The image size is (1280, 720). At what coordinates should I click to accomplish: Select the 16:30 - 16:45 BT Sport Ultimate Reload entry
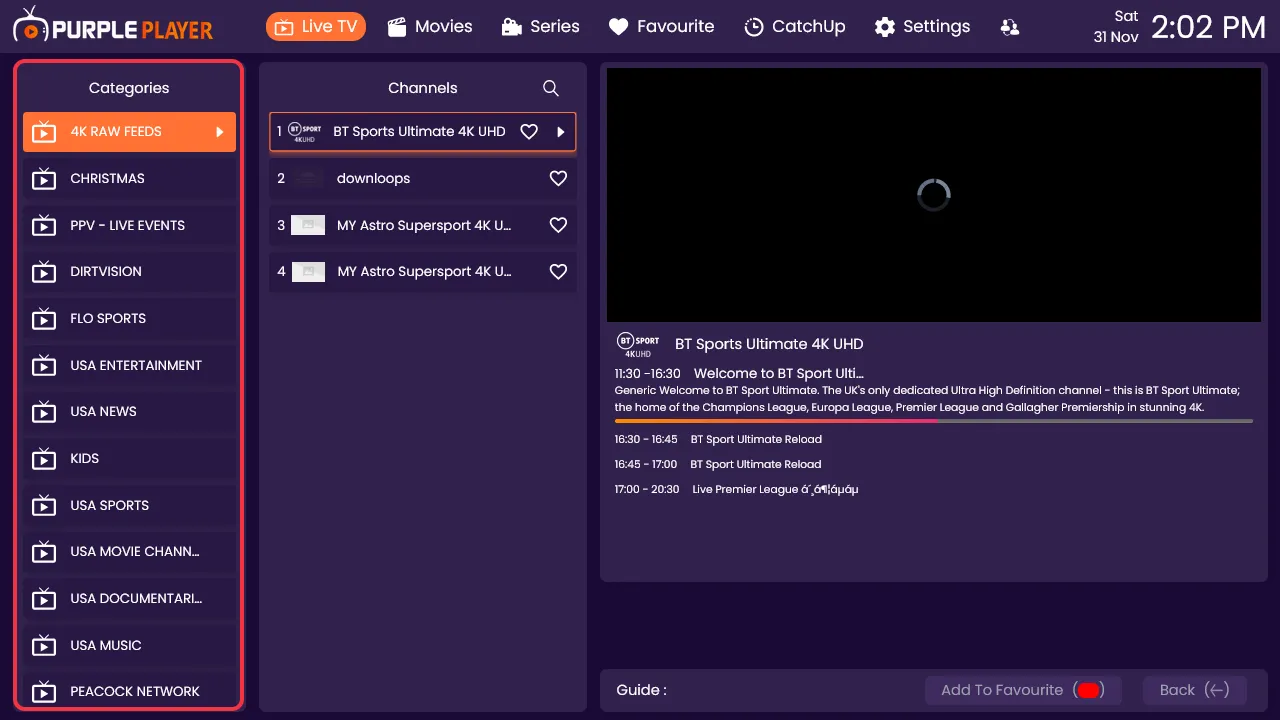718,439
